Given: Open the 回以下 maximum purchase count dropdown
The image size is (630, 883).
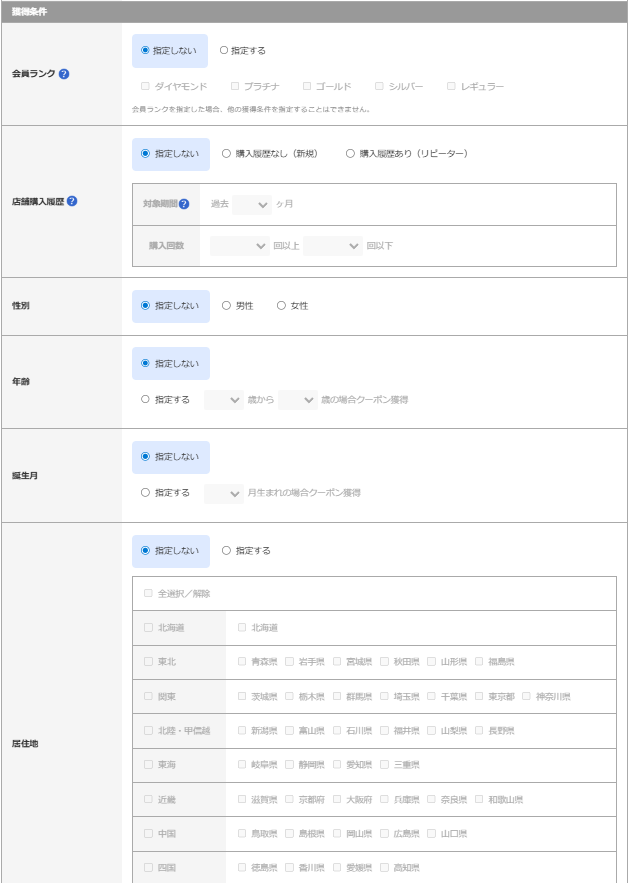Looking at the screenshot, I should click(x=332, y=245).
